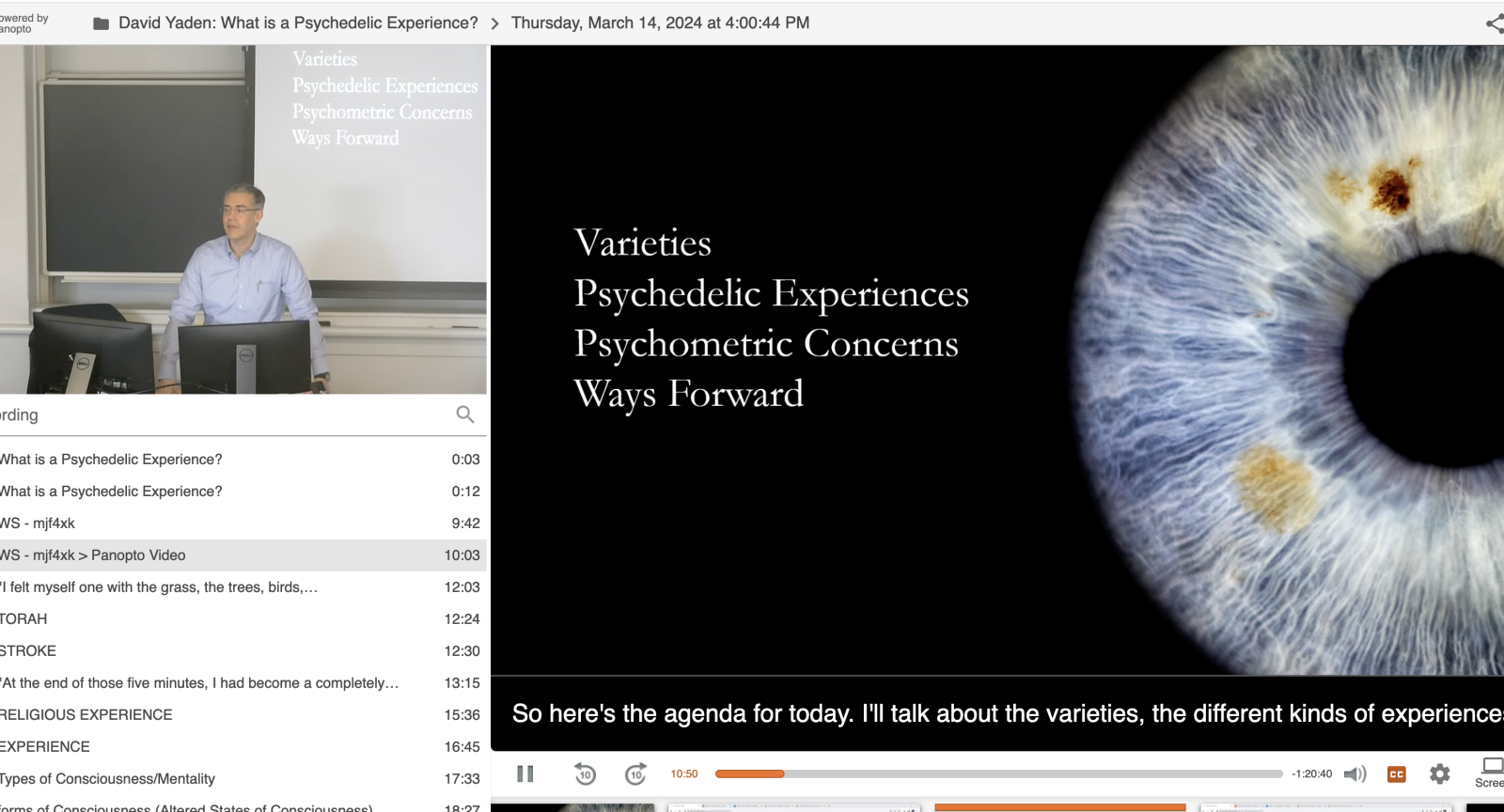Rewind ten seconds button

click(x=585, y=773)
